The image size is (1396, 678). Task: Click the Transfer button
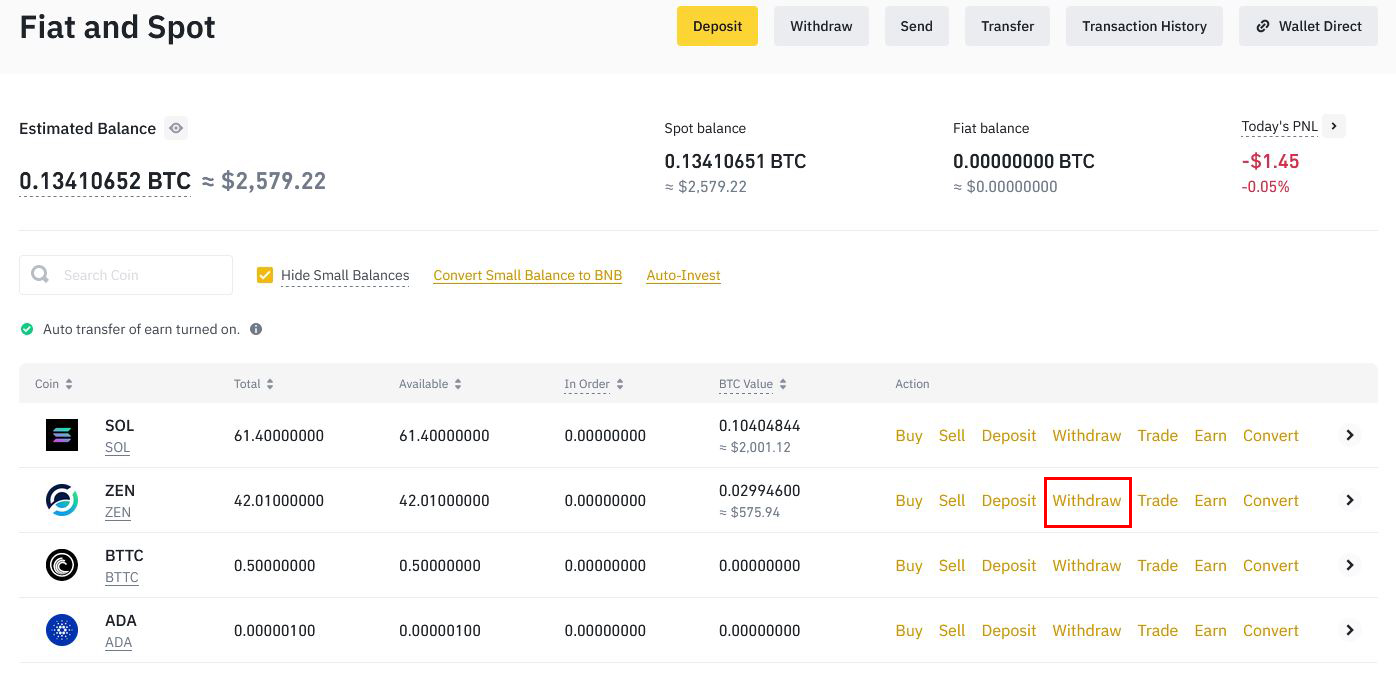tap(1007, 26)
